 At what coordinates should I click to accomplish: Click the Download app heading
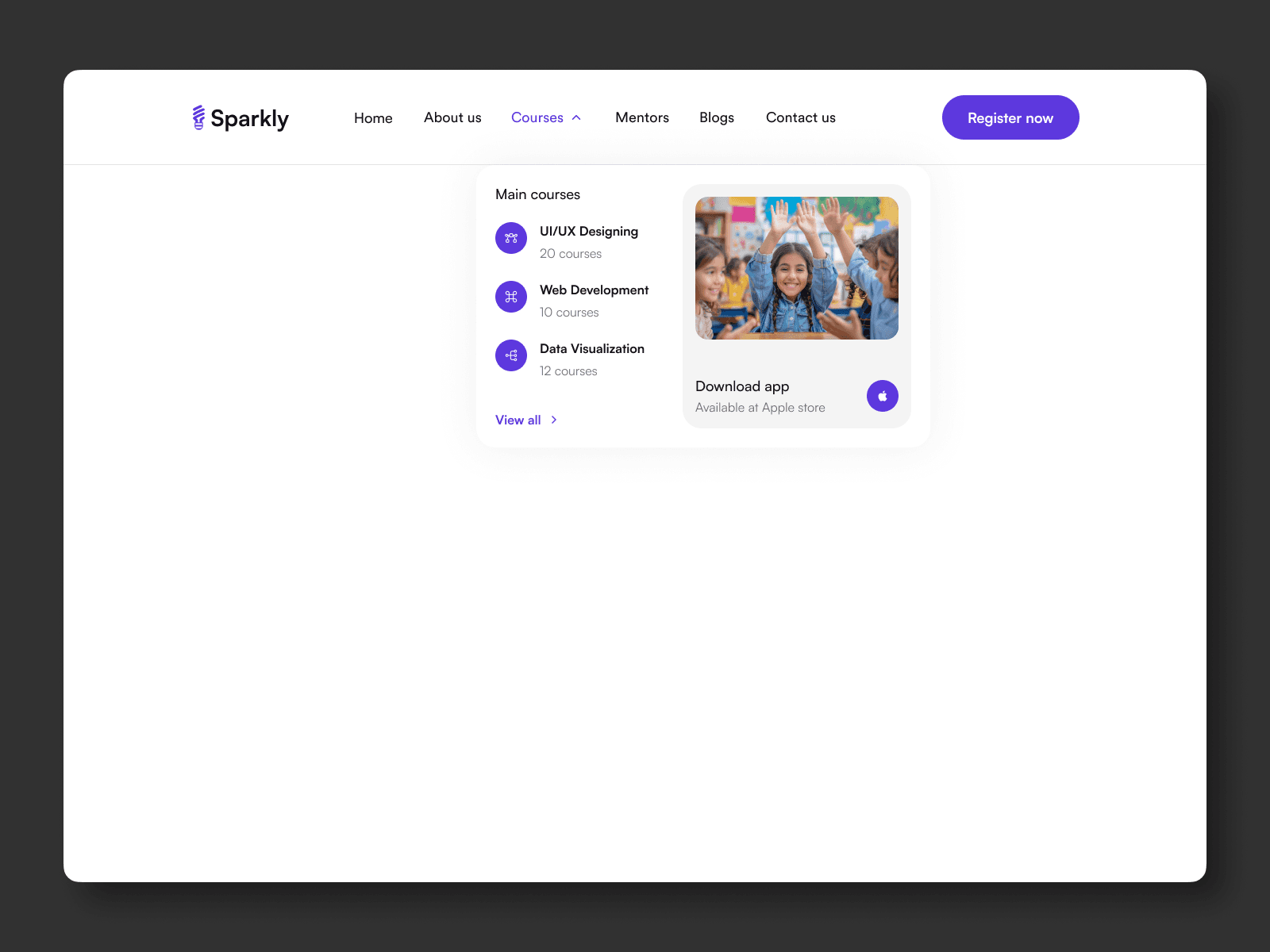coord(742,386)
